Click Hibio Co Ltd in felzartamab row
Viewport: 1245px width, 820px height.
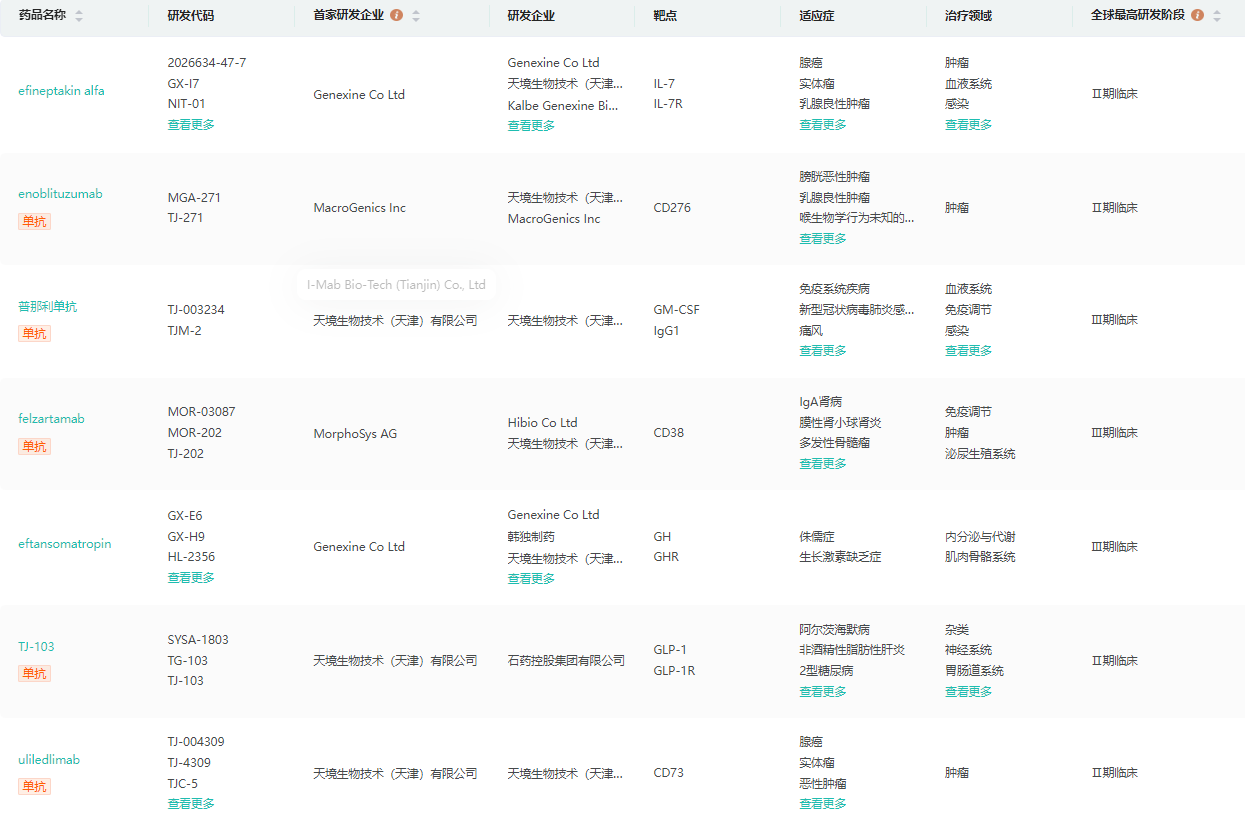(542, 423)
